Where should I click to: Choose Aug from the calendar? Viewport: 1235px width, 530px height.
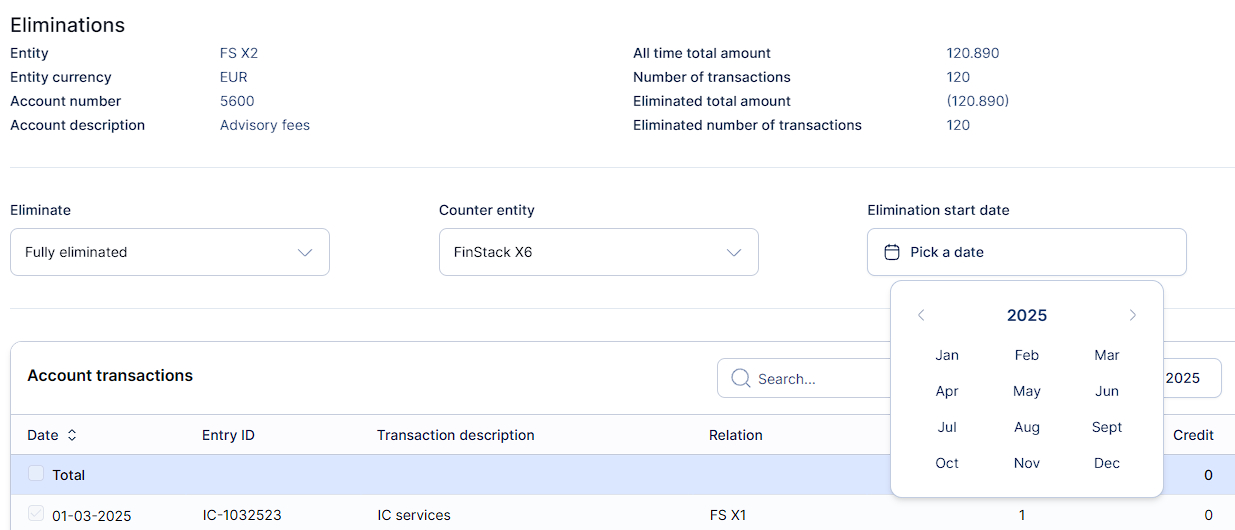[x=1027, y=427]
